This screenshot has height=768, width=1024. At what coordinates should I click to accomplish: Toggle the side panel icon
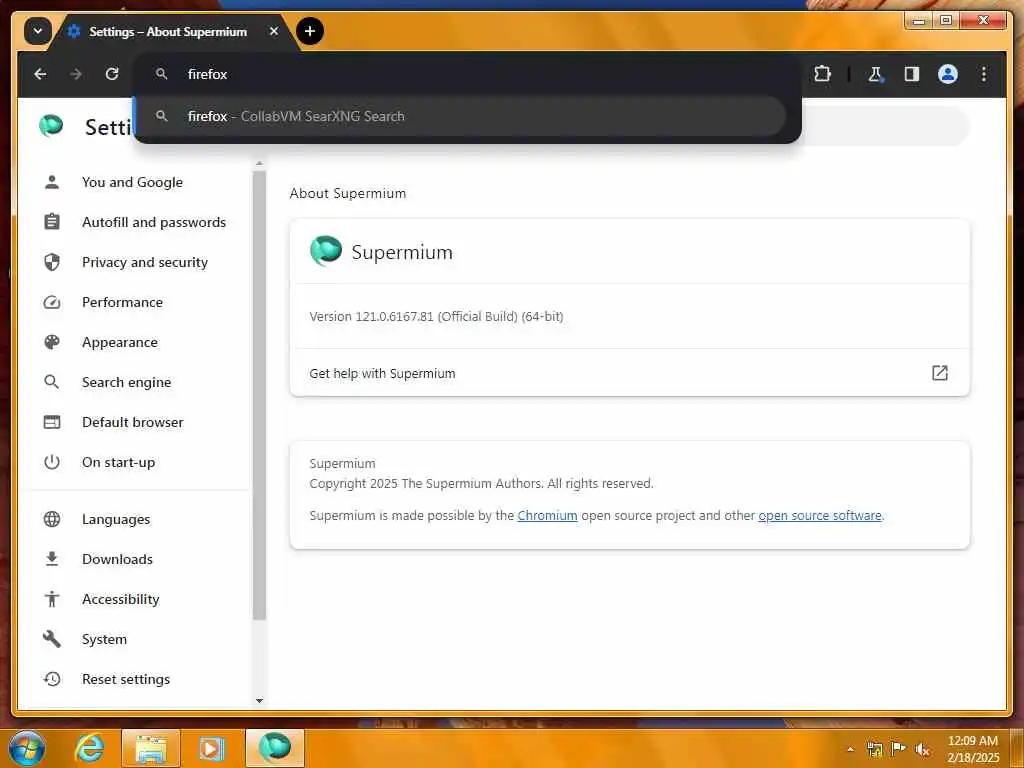(912, 74)
